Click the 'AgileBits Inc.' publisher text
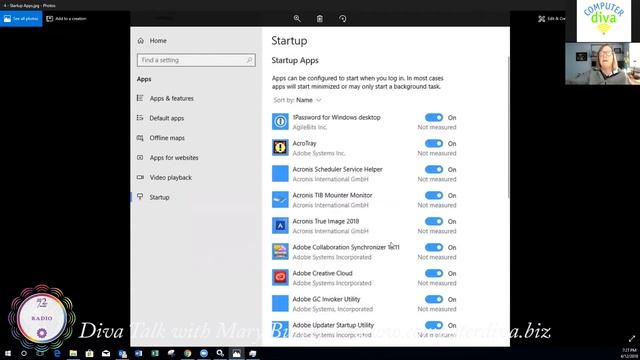Screen dimensions: 640x360 [310, 127]
